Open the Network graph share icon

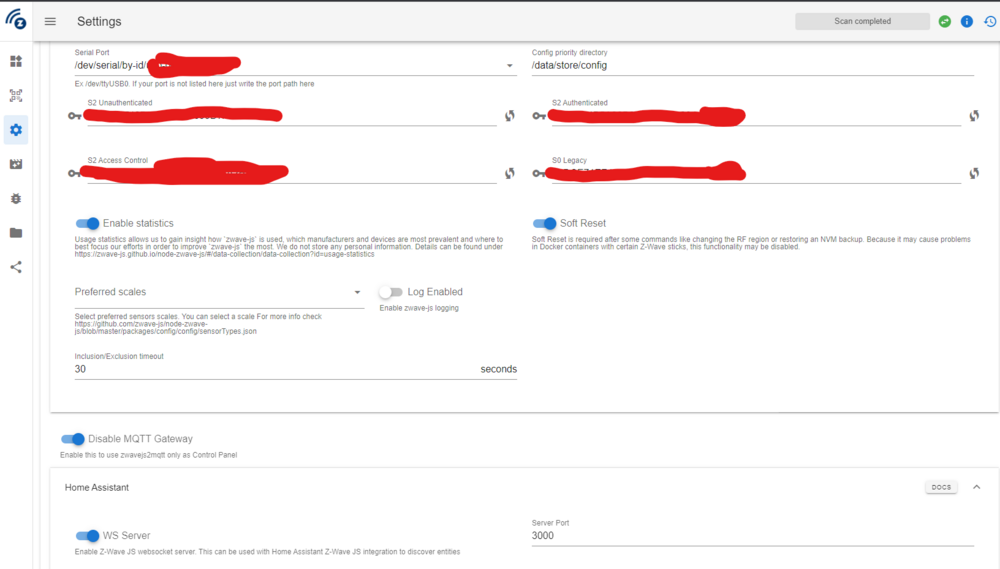pyautogui.click(x=16, y=267)
